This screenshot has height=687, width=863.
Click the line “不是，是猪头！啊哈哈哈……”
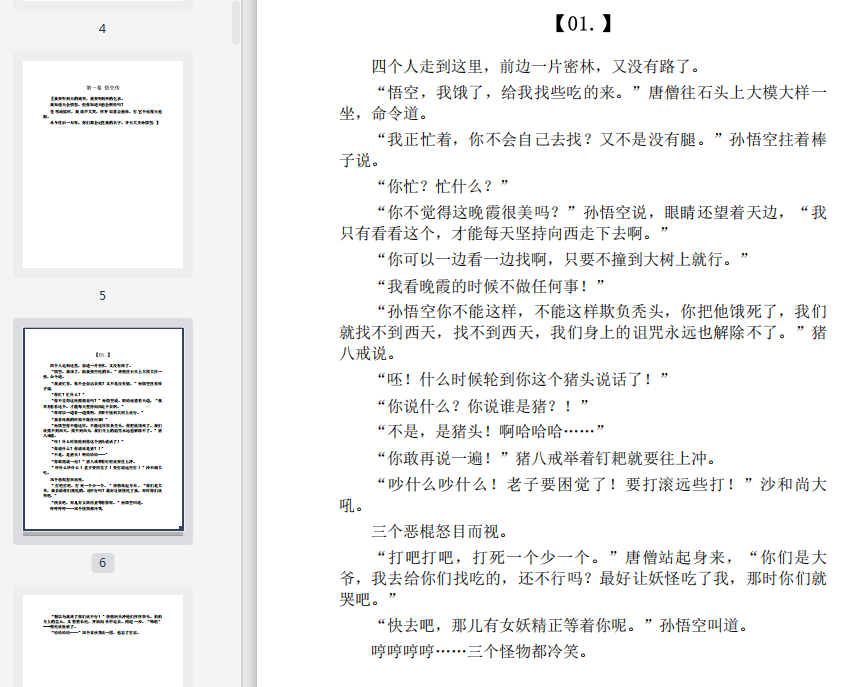point(491,432)
